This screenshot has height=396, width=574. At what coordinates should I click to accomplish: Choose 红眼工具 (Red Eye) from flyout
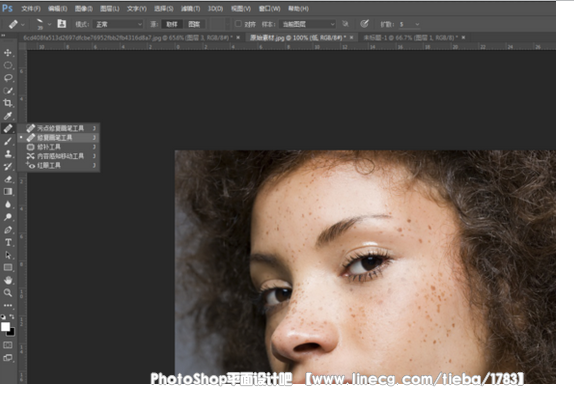coord(59,165)
